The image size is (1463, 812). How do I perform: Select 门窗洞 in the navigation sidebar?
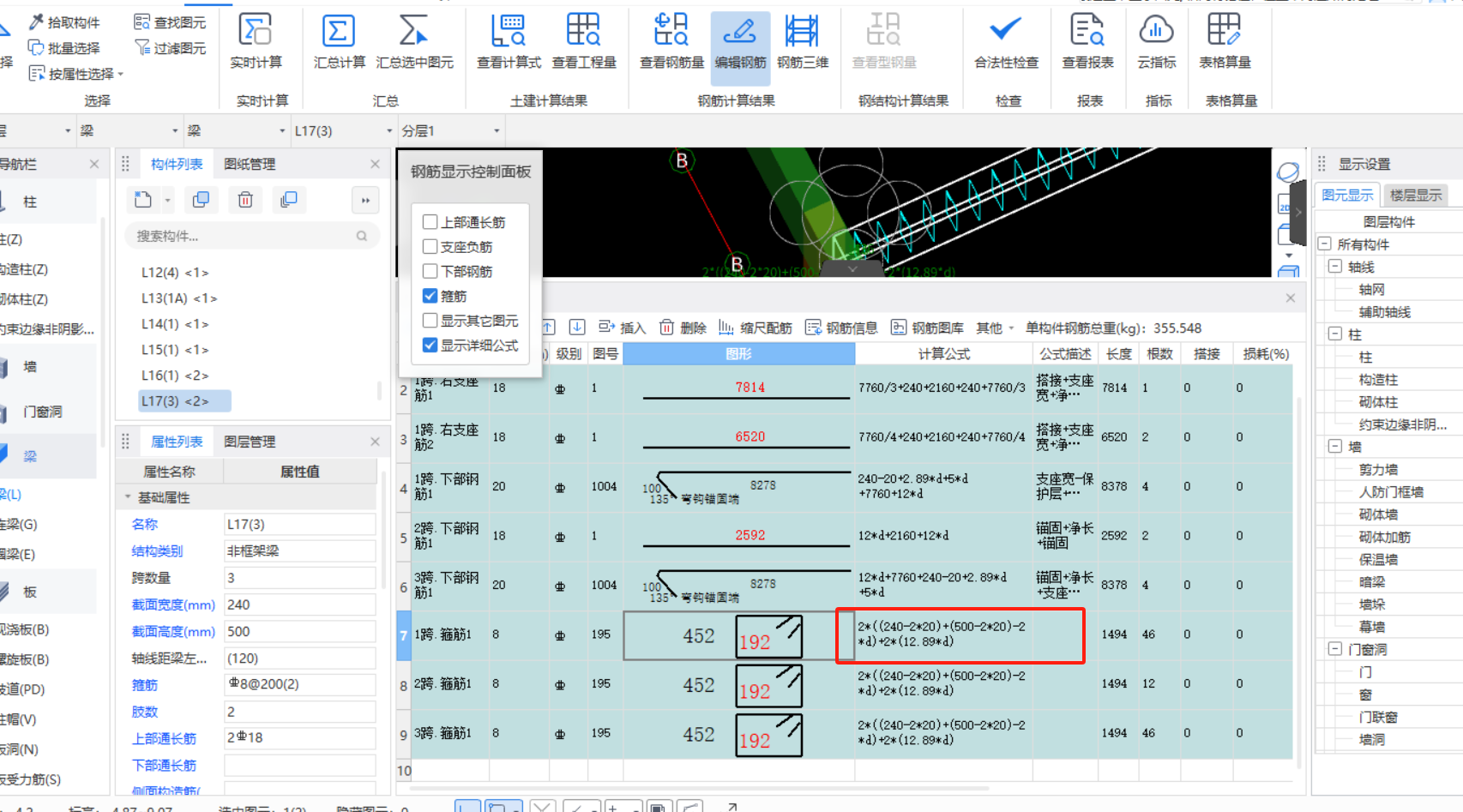[x=42, y=412]
